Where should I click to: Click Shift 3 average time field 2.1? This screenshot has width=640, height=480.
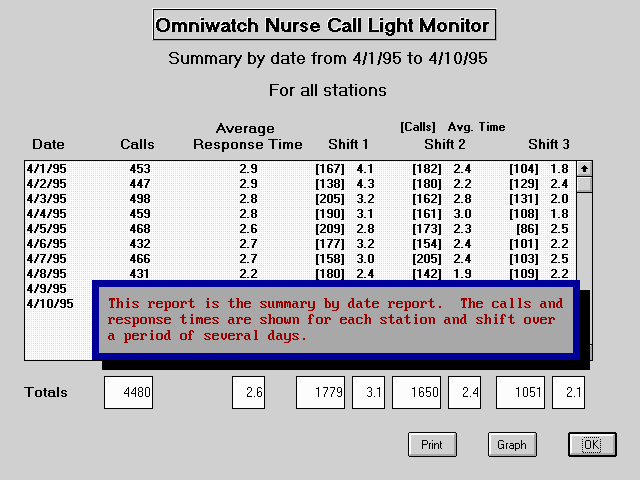(x=568, y=393)
